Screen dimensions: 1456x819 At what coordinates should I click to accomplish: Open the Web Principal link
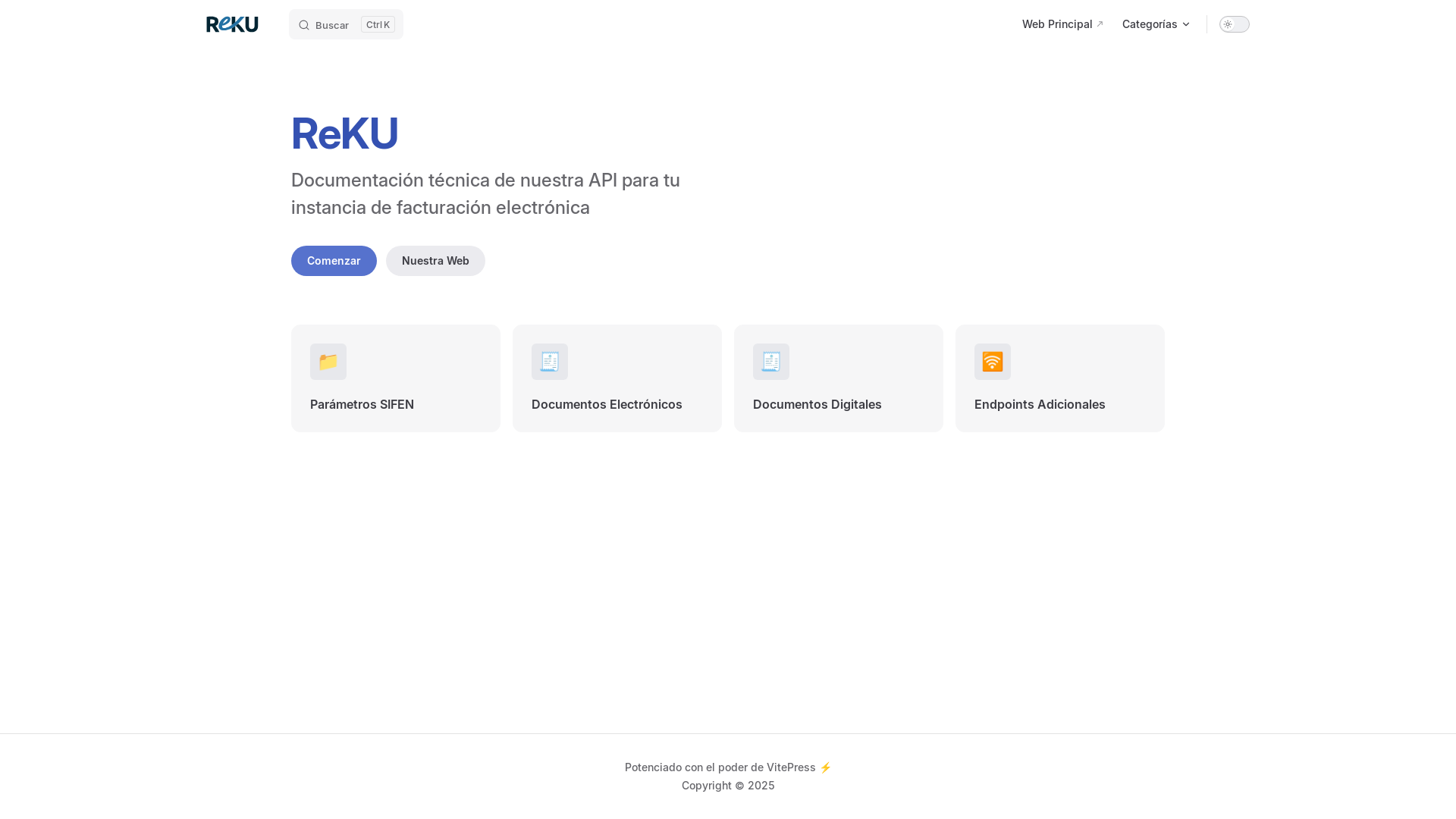[x=1062, y=24]
